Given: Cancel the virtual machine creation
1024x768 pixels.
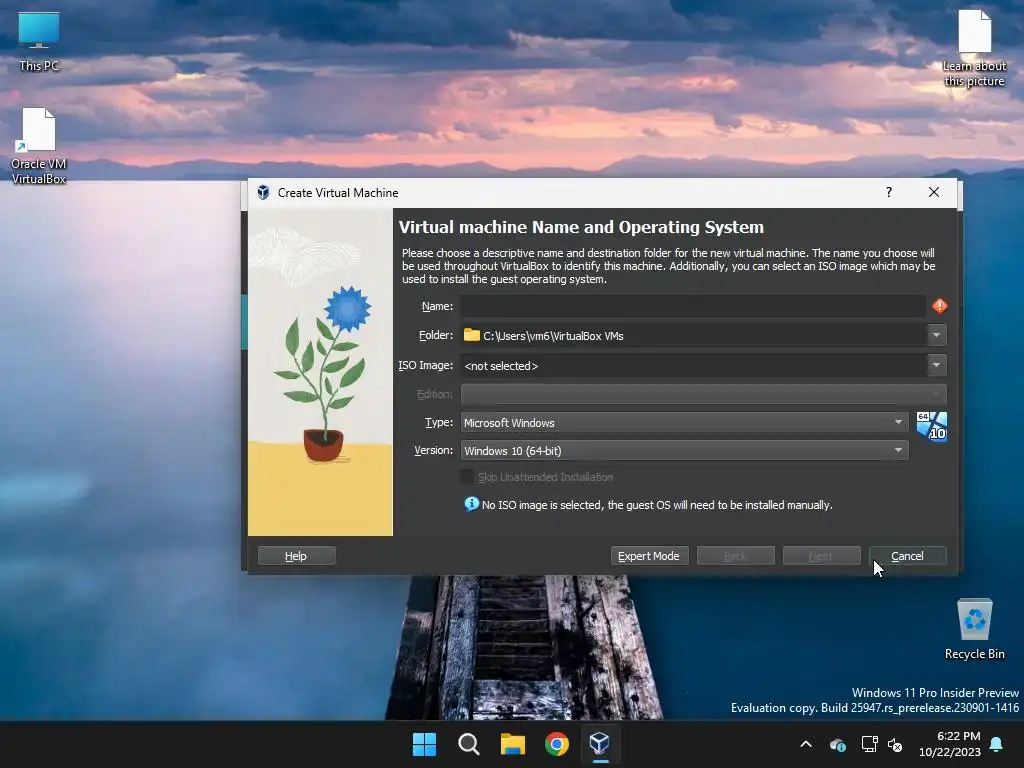Looking at the screenshot, I should 908,556.
